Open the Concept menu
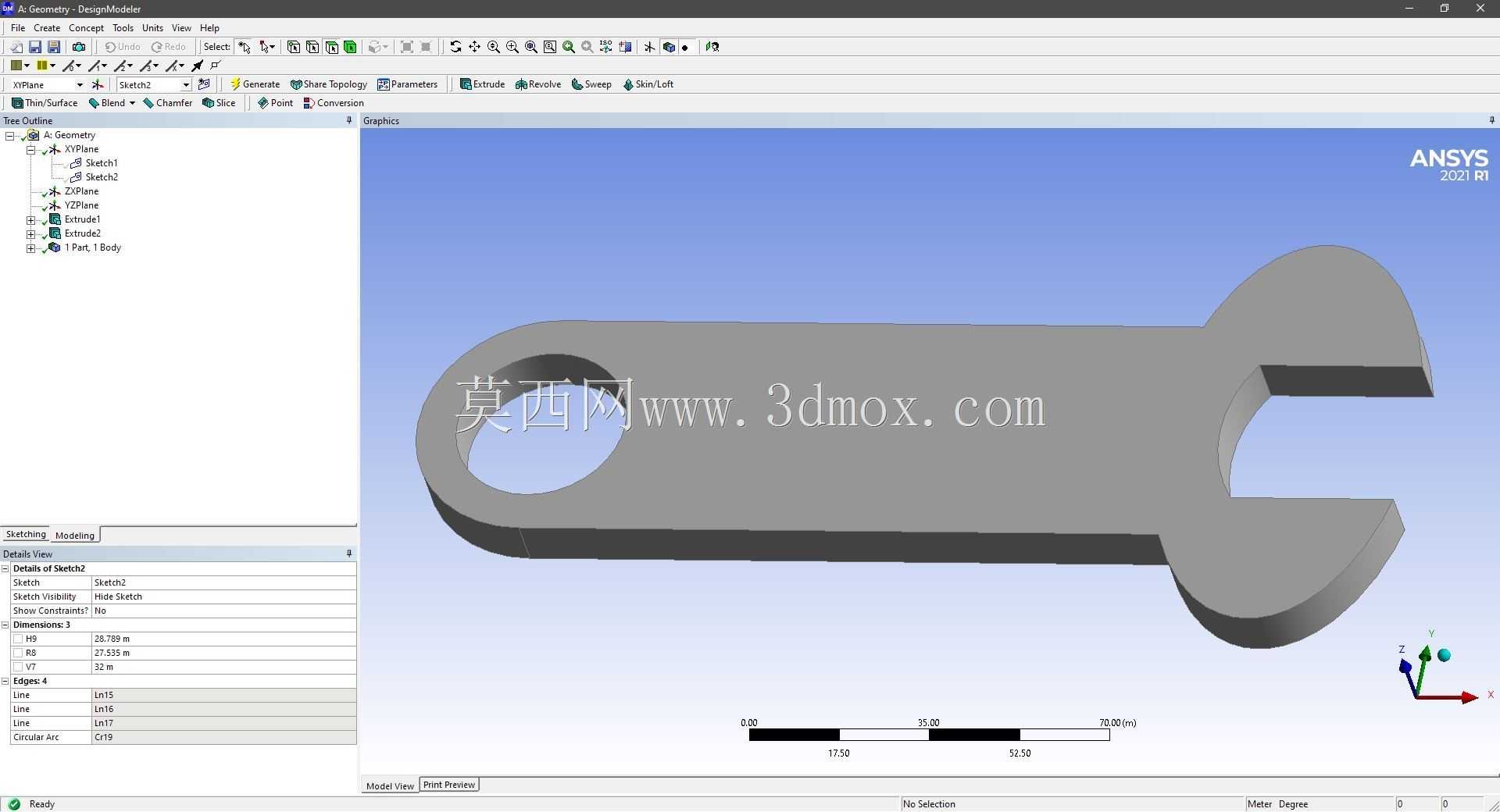This screenshot has width=1500, height=812. 86,27
